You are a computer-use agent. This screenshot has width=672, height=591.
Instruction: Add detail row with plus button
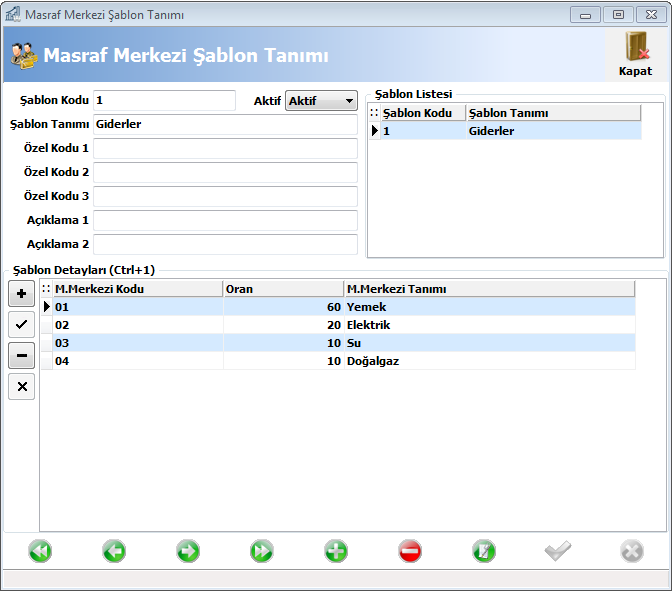pyautogui.click(x=21, y=294)
